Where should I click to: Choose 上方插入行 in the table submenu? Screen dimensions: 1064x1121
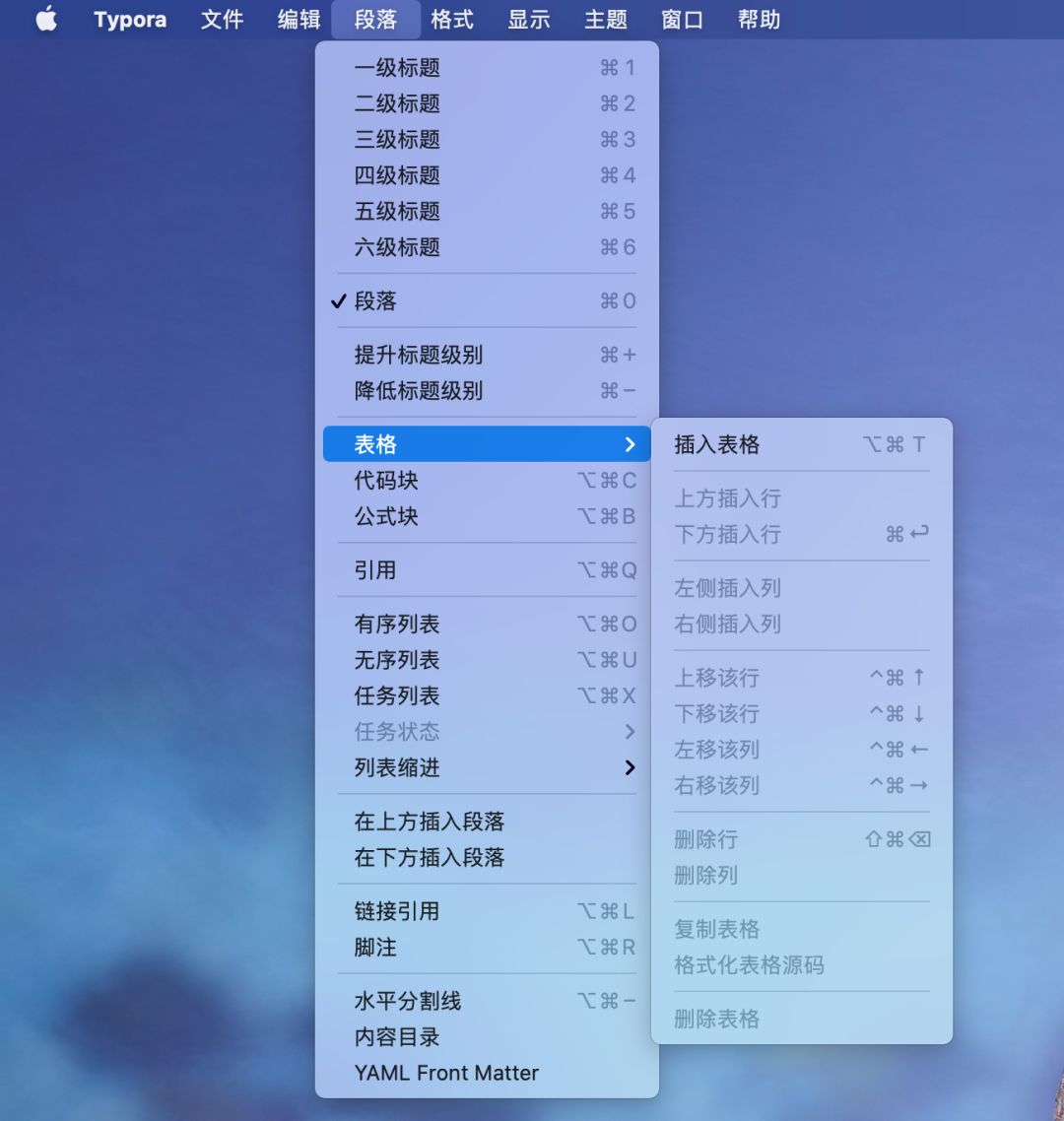[802, 498]
